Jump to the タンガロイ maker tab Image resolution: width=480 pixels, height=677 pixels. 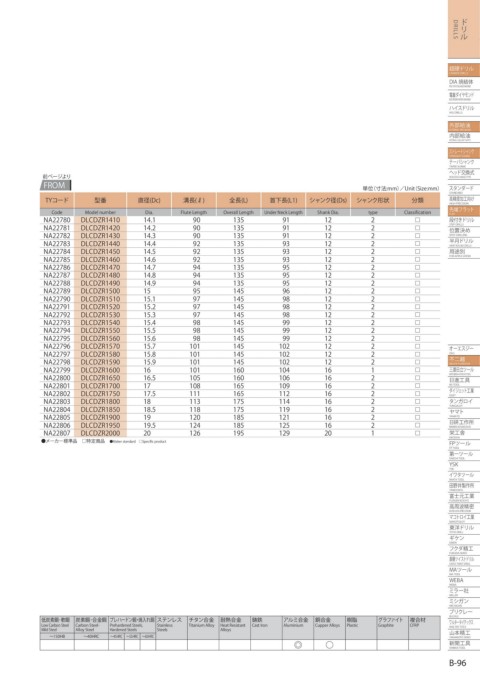point(464,403)
